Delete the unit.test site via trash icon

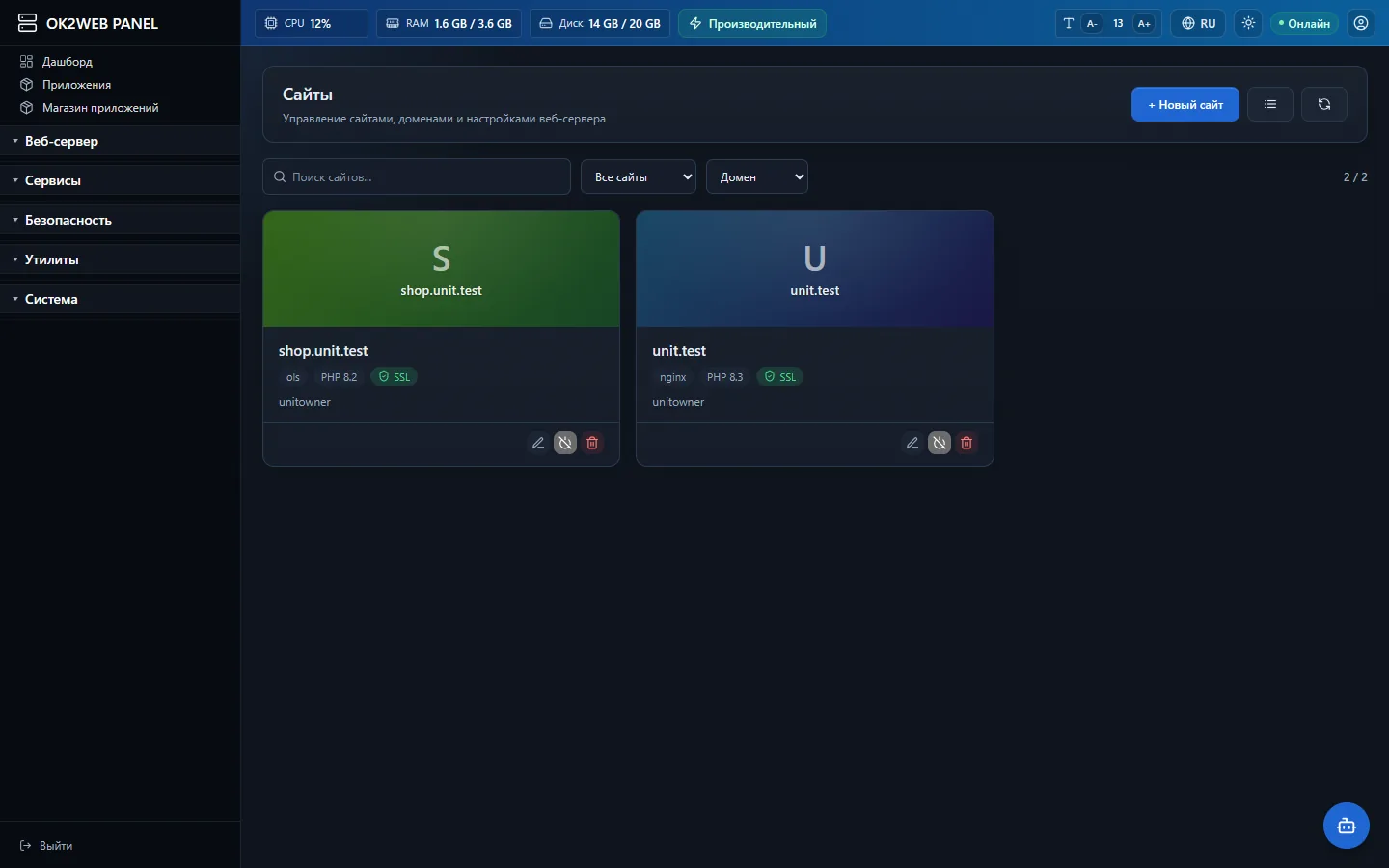tap(967, 443)
